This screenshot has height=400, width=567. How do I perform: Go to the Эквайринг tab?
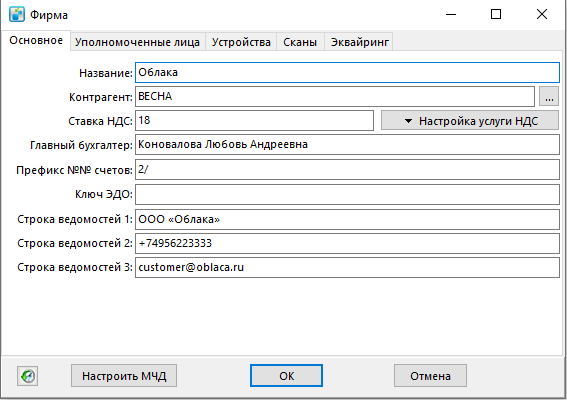pos(359,42)
